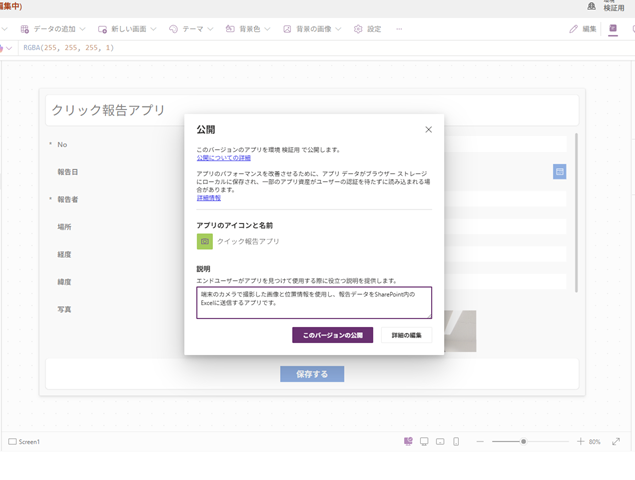Click the zoom out minus icon
The width and height of the screenshot is (635, 480).
[x=480, y=441]
